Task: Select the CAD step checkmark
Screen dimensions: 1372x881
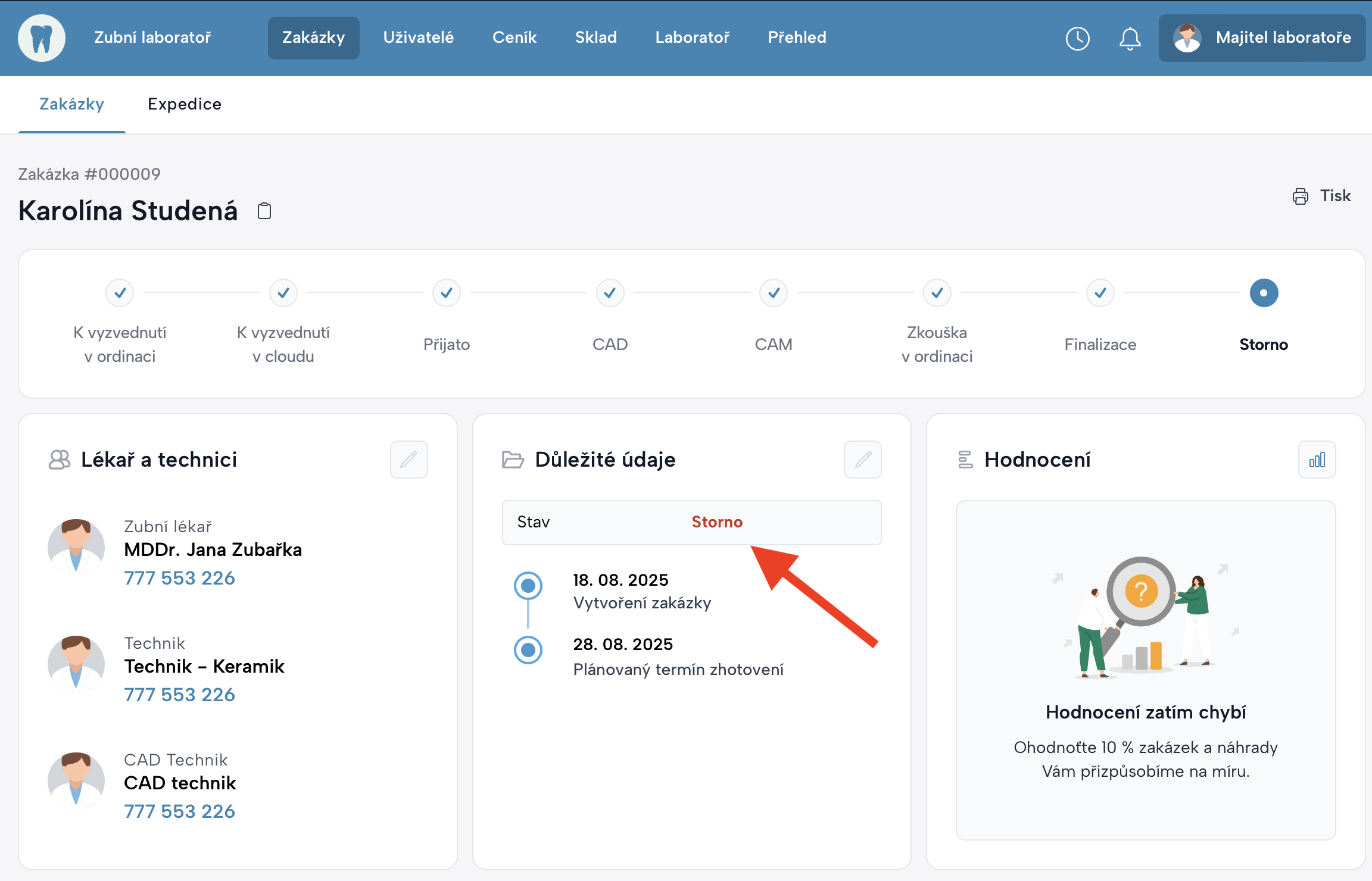Action: pyautogui.click(x=610, y=293)
